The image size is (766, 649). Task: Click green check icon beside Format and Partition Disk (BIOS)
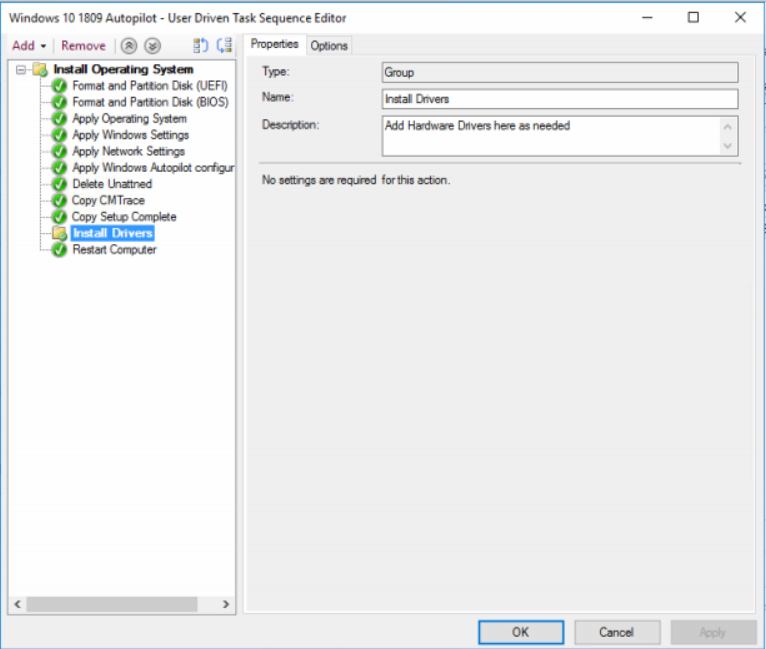pos(59,103)
